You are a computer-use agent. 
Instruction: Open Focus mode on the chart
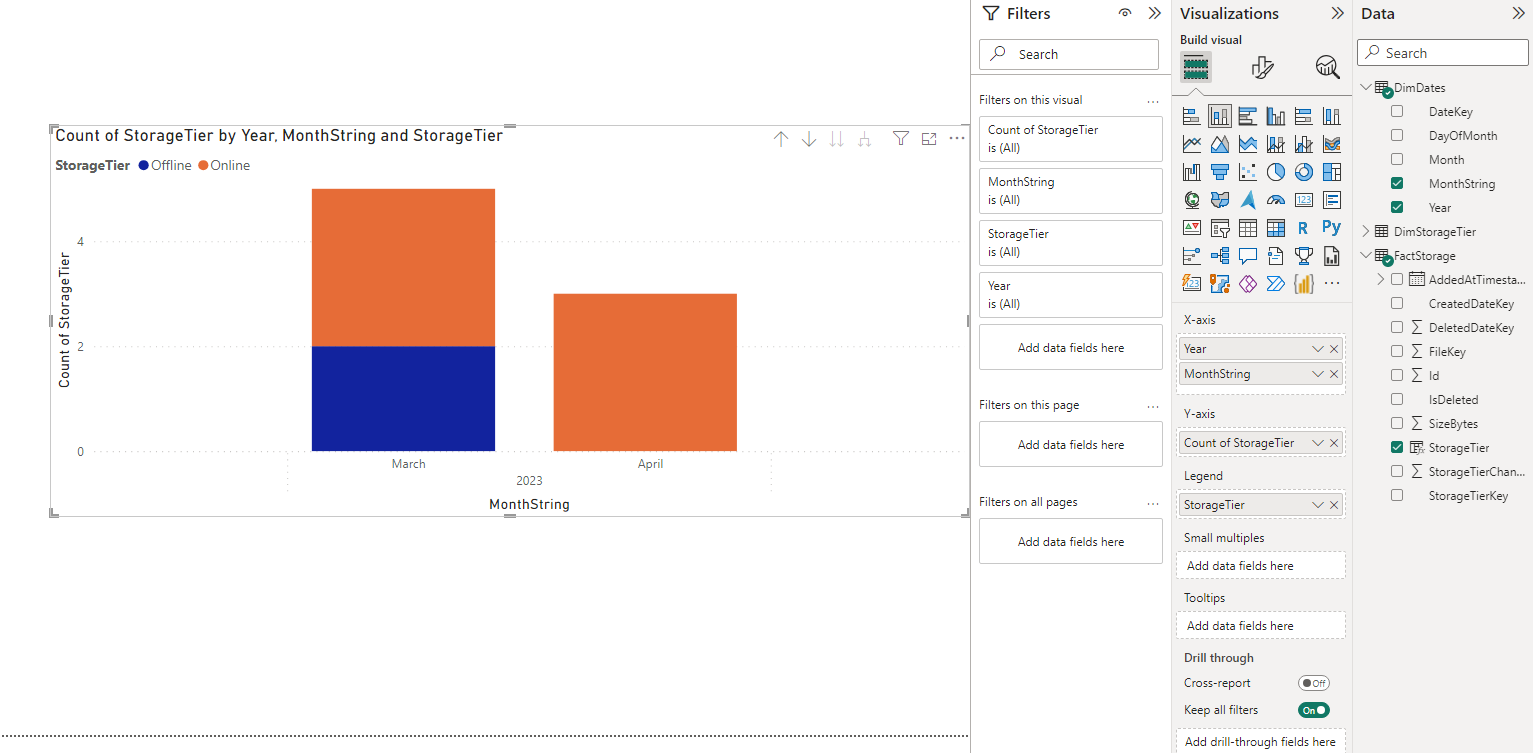[x=929, y=139]
